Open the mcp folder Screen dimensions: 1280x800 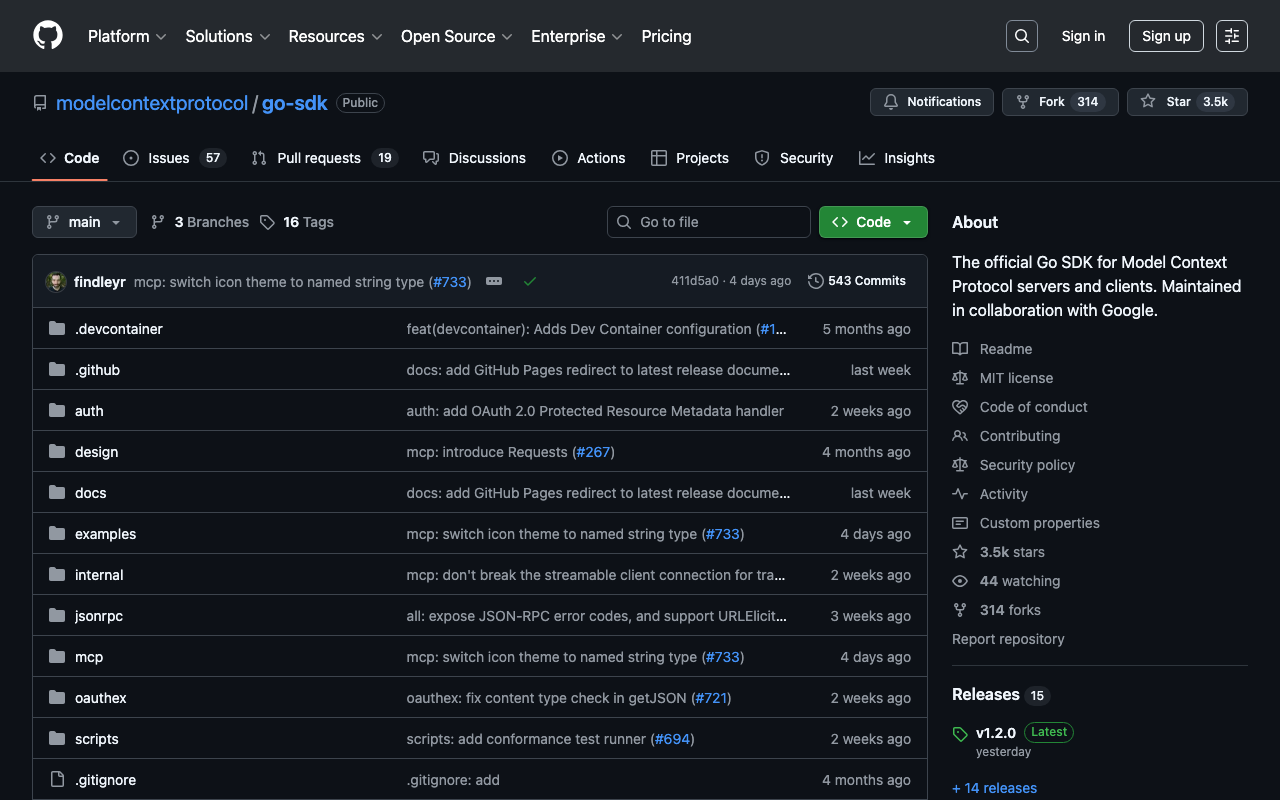tap(89, 657)
